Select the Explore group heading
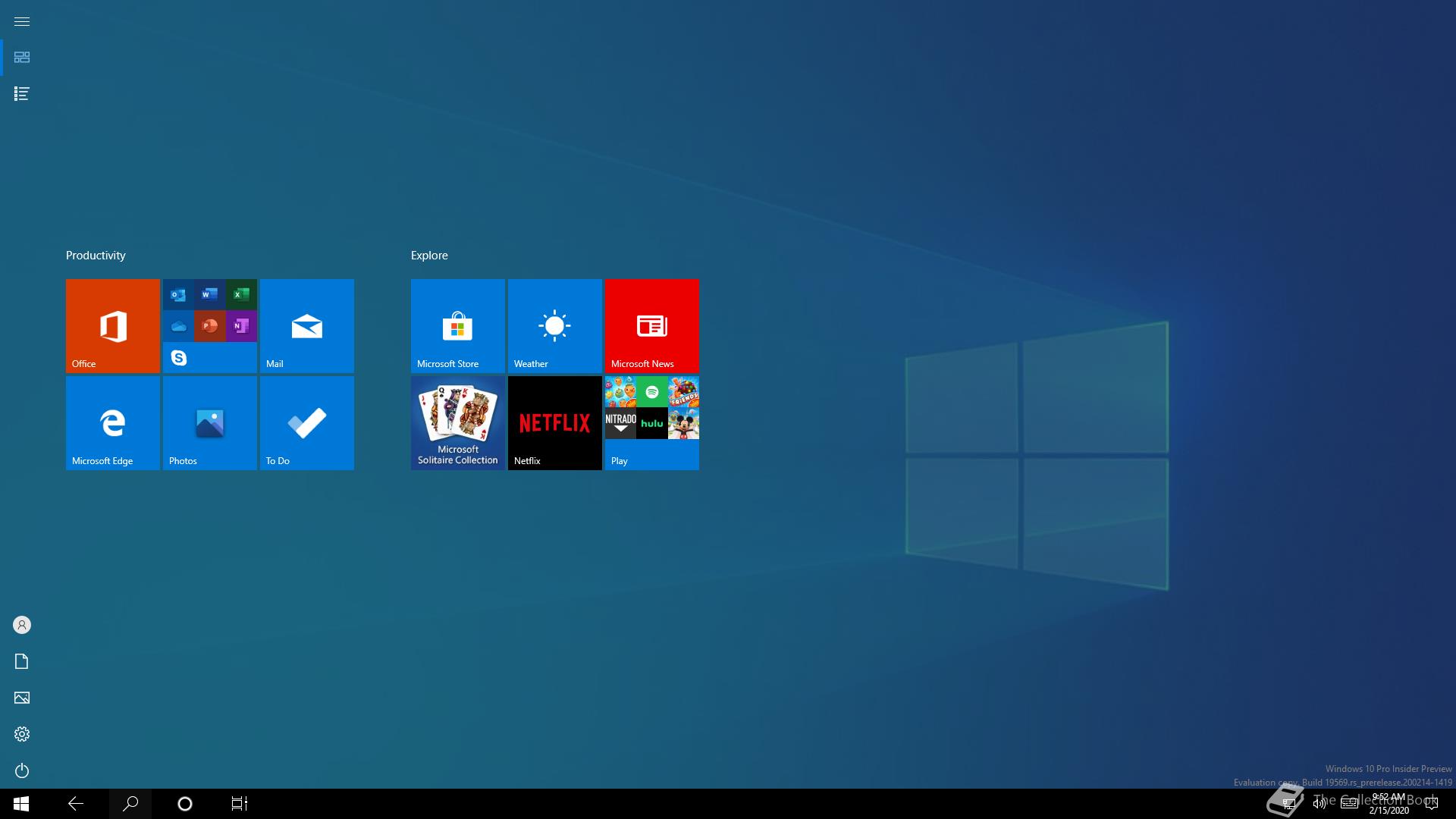This screenshot has width=1456, height=819. pyautogui.click(x=429, y=256)
